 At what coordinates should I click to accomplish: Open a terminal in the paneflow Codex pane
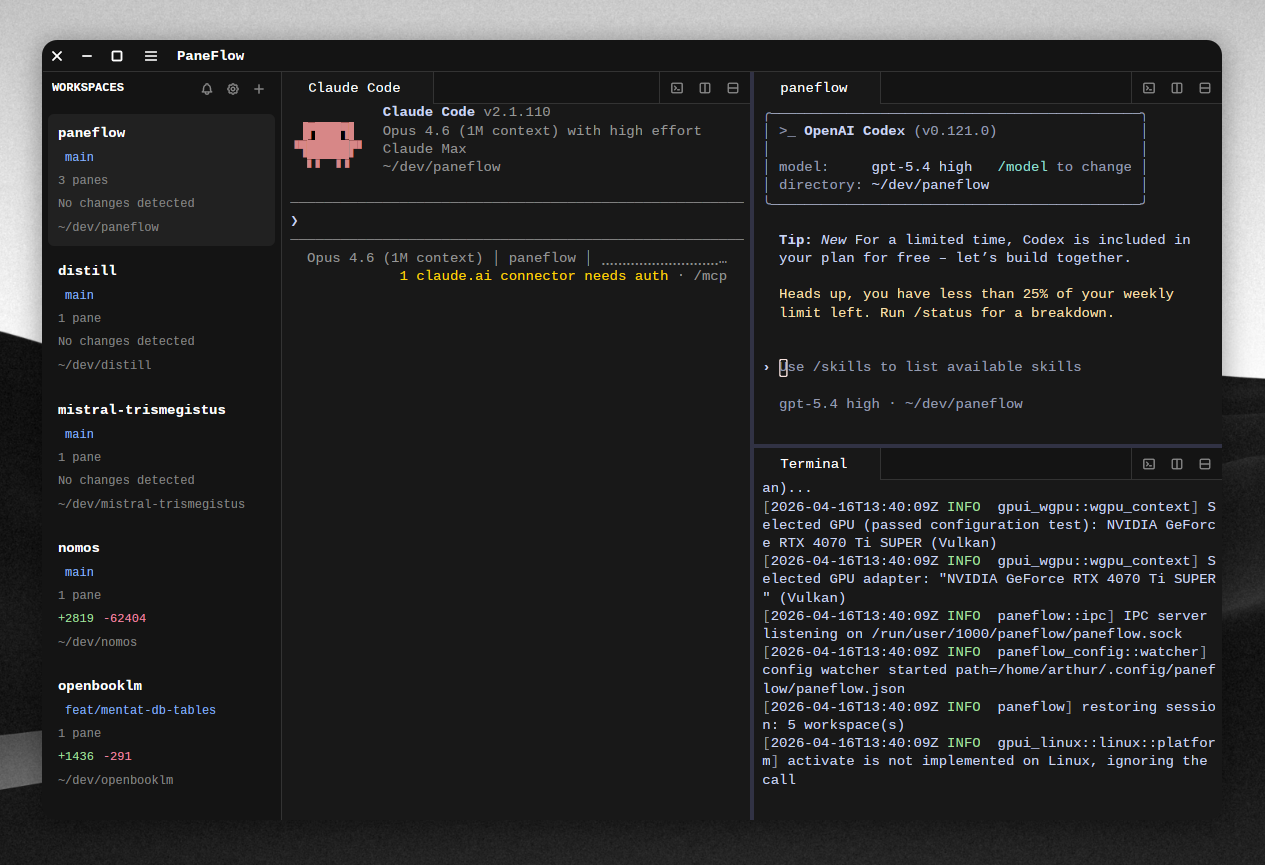[x=1148, y=87]
